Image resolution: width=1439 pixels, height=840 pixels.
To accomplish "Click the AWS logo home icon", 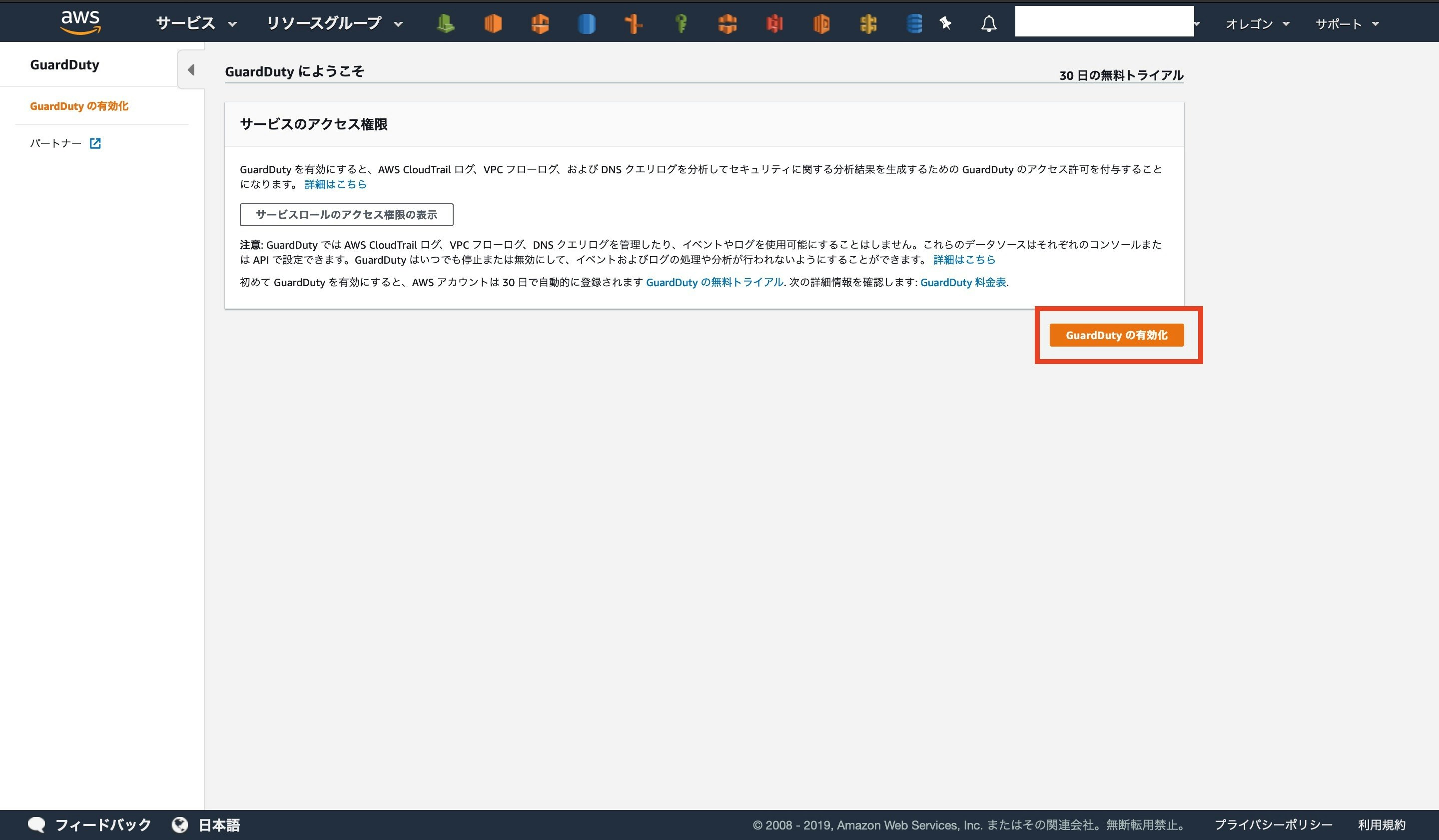I will click(80, 23).
